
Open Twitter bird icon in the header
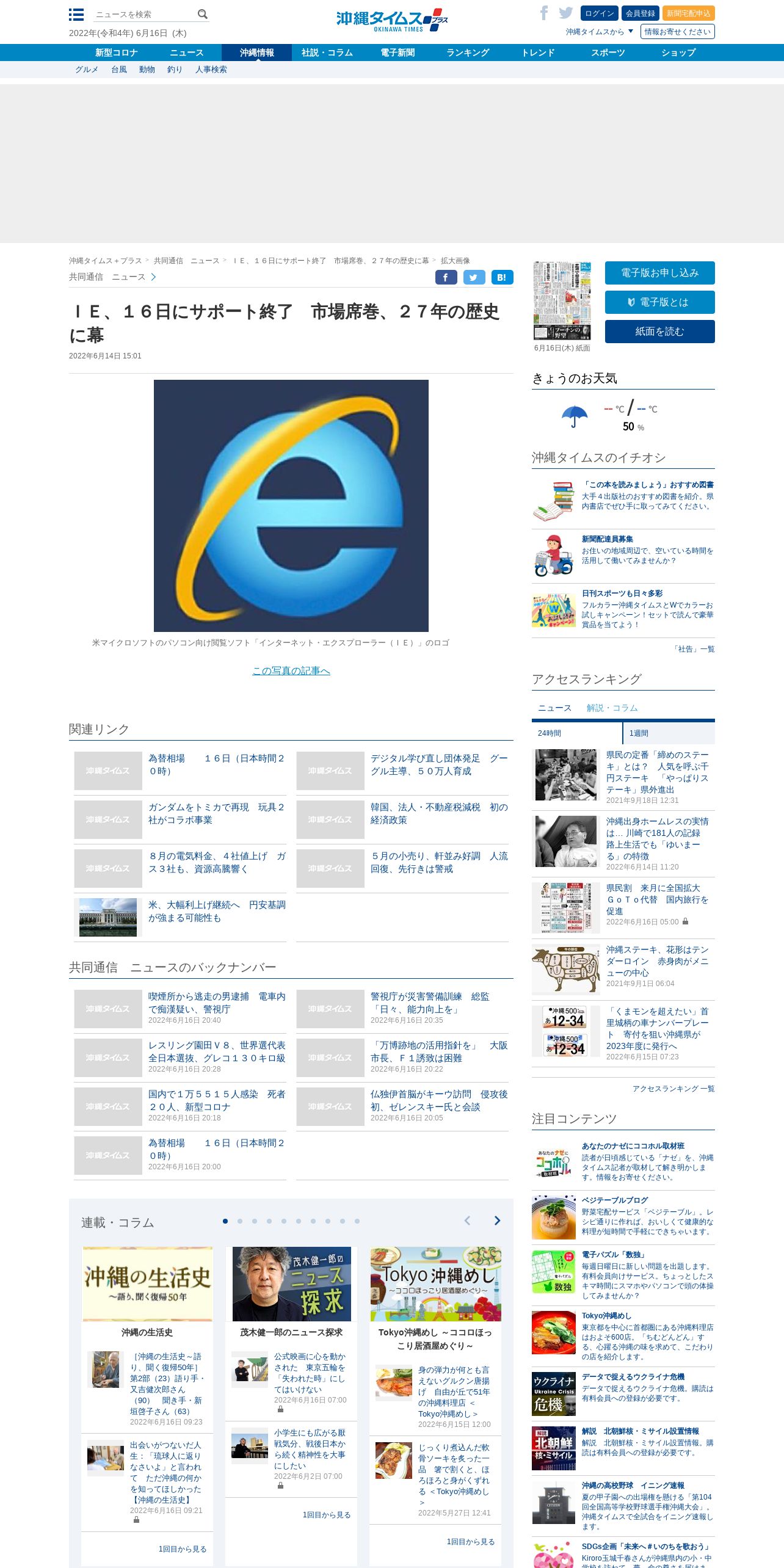pos(566,13)
